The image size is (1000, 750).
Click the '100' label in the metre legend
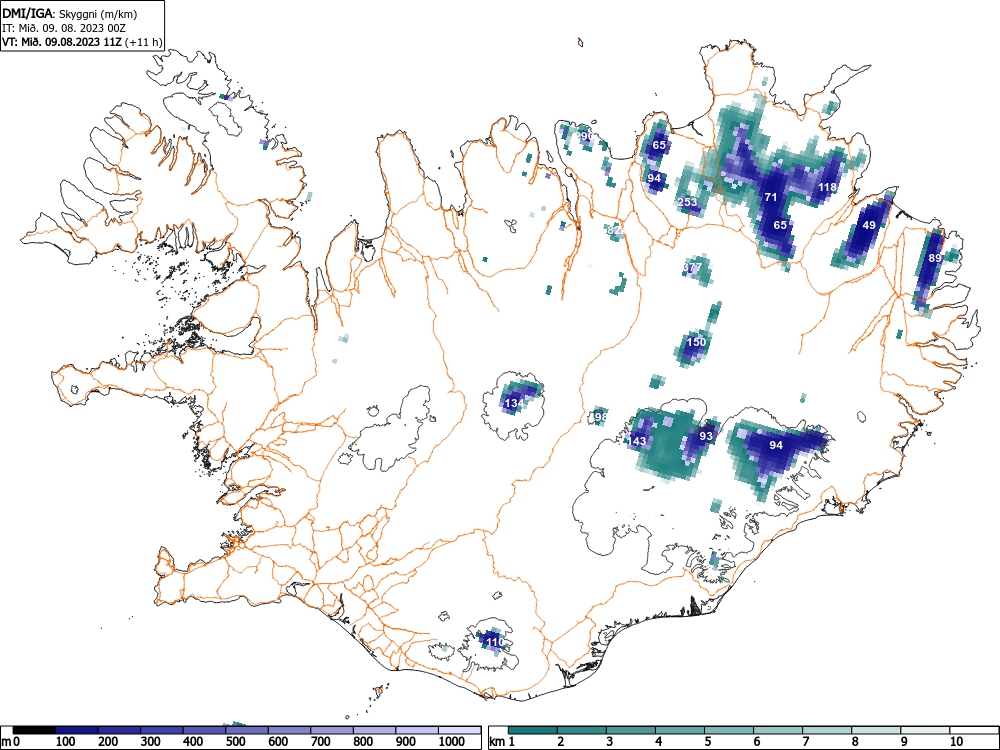(x=66, y=742)
